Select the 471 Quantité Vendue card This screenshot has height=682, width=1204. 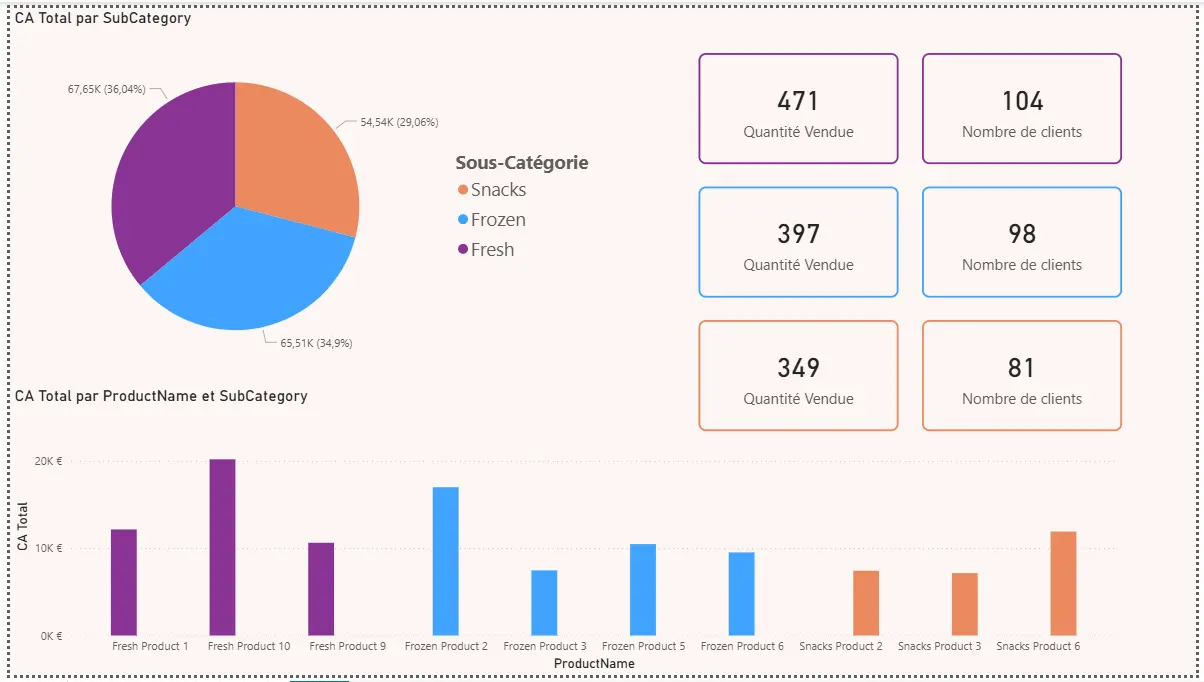click(798, 108)
